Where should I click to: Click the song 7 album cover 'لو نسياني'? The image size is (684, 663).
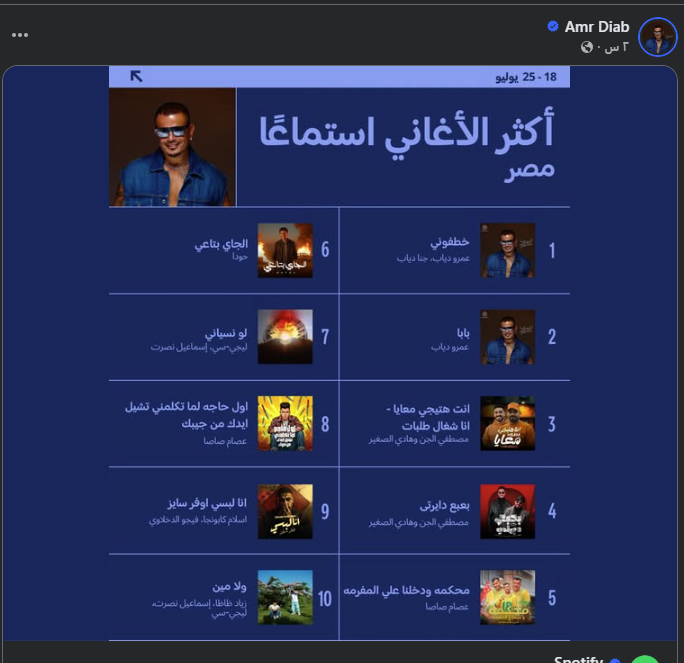[x=285, y=337]
